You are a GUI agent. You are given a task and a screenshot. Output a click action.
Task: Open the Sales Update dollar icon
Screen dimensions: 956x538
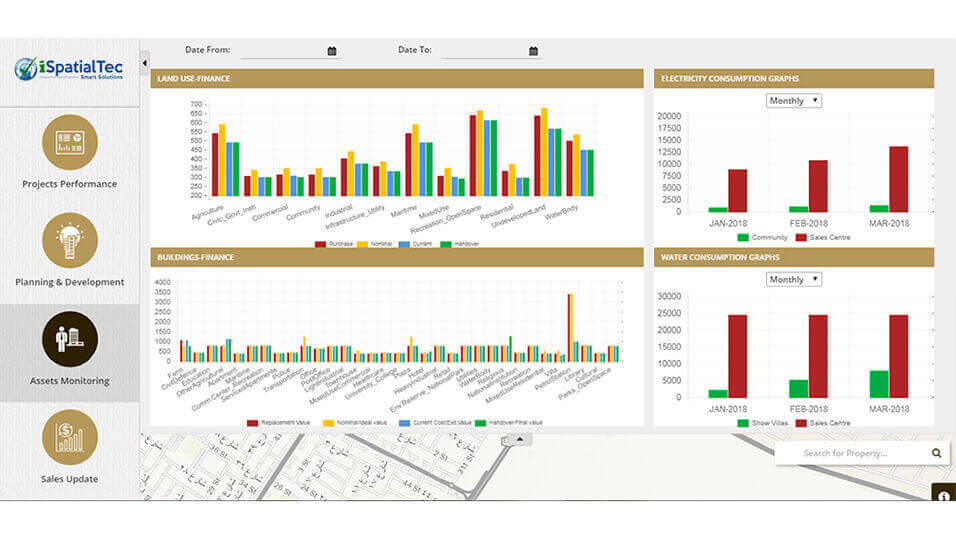click(70, 437)
